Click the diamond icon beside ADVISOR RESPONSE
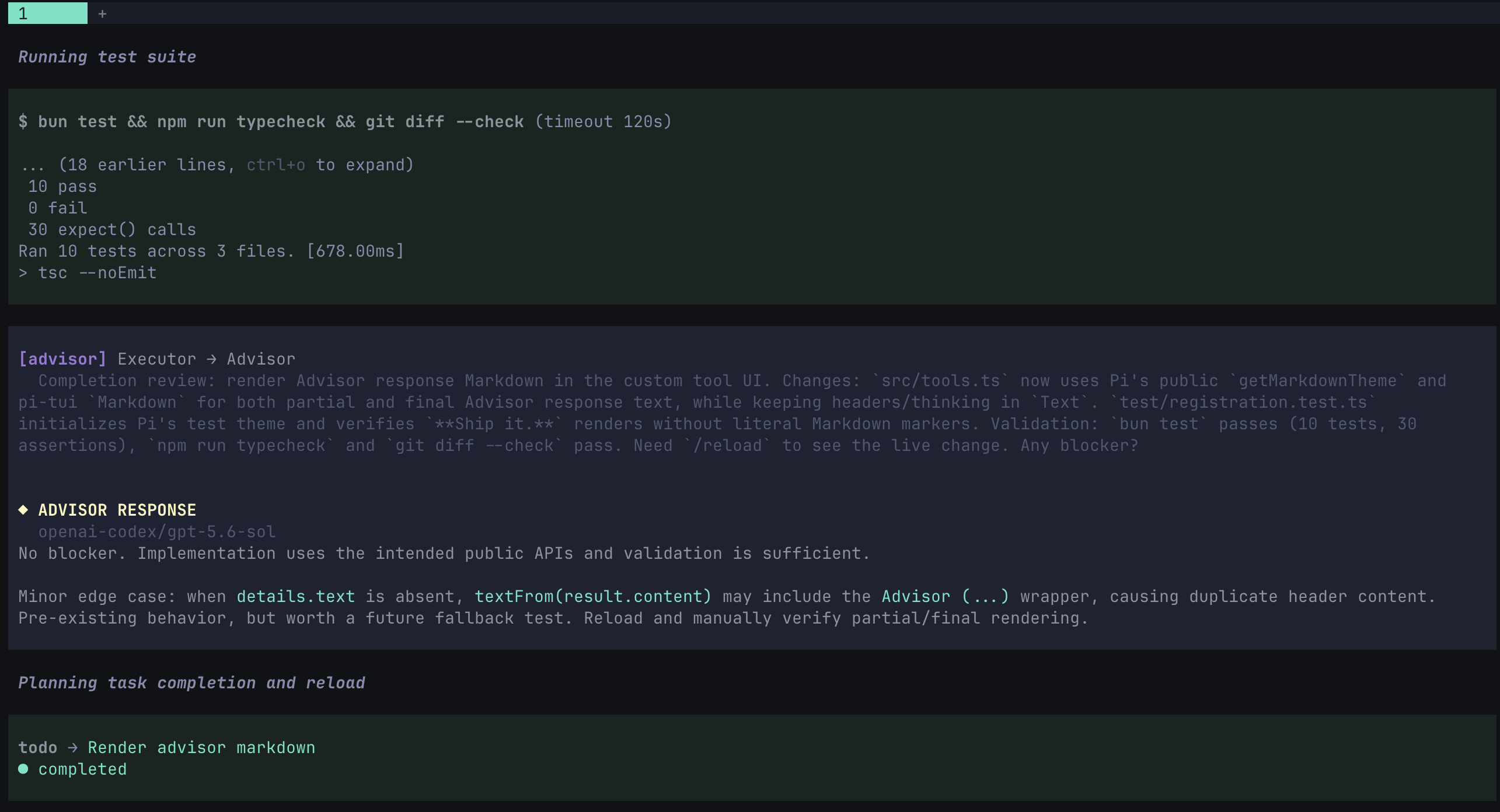 [x=23, y=510]
